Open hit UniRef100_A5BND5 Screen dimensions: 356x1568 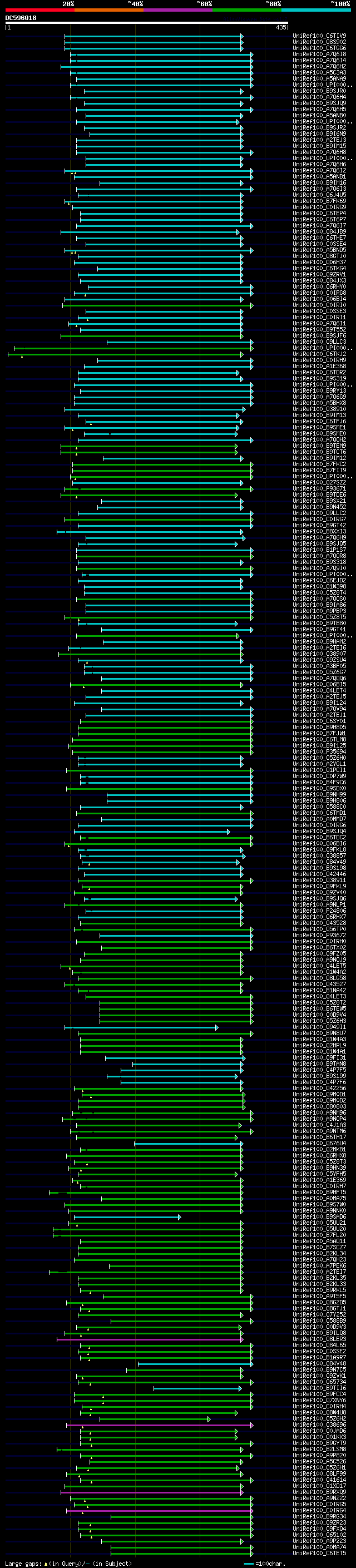coord(319,250)
